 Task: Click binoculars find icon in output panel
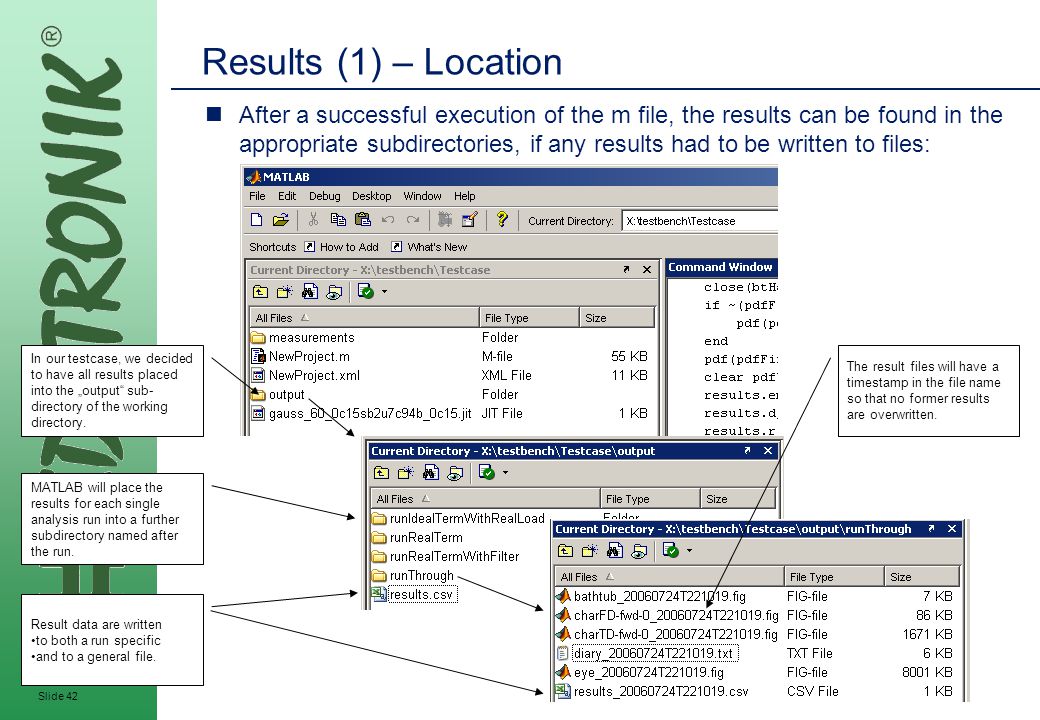point(430,473)
